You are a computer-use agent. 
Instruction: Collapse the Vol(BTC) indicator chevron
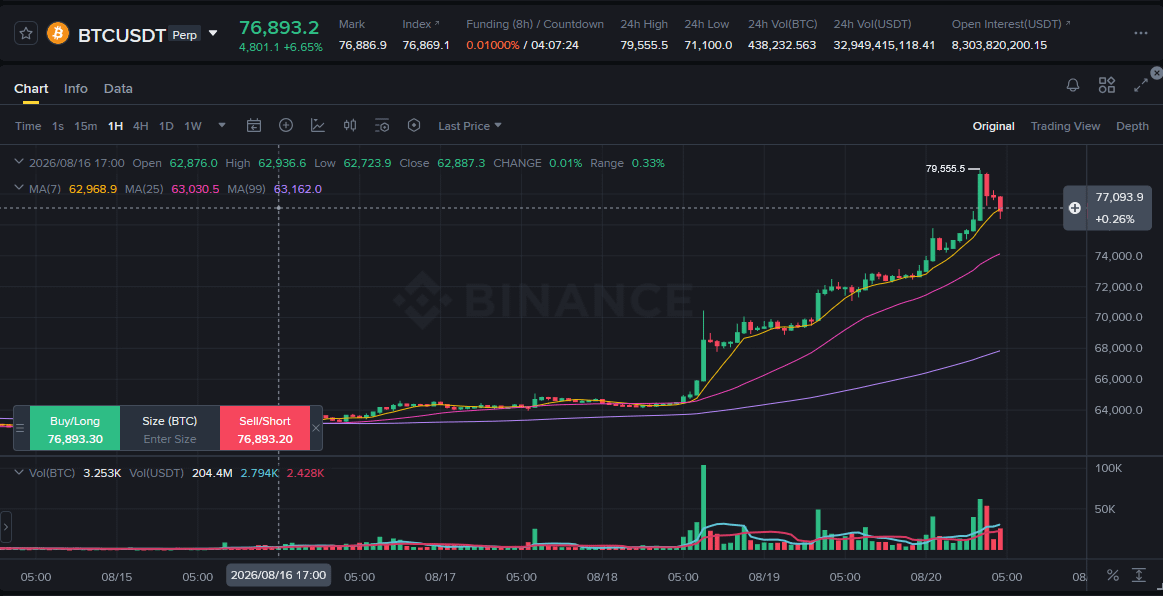(x=20, y=472)
